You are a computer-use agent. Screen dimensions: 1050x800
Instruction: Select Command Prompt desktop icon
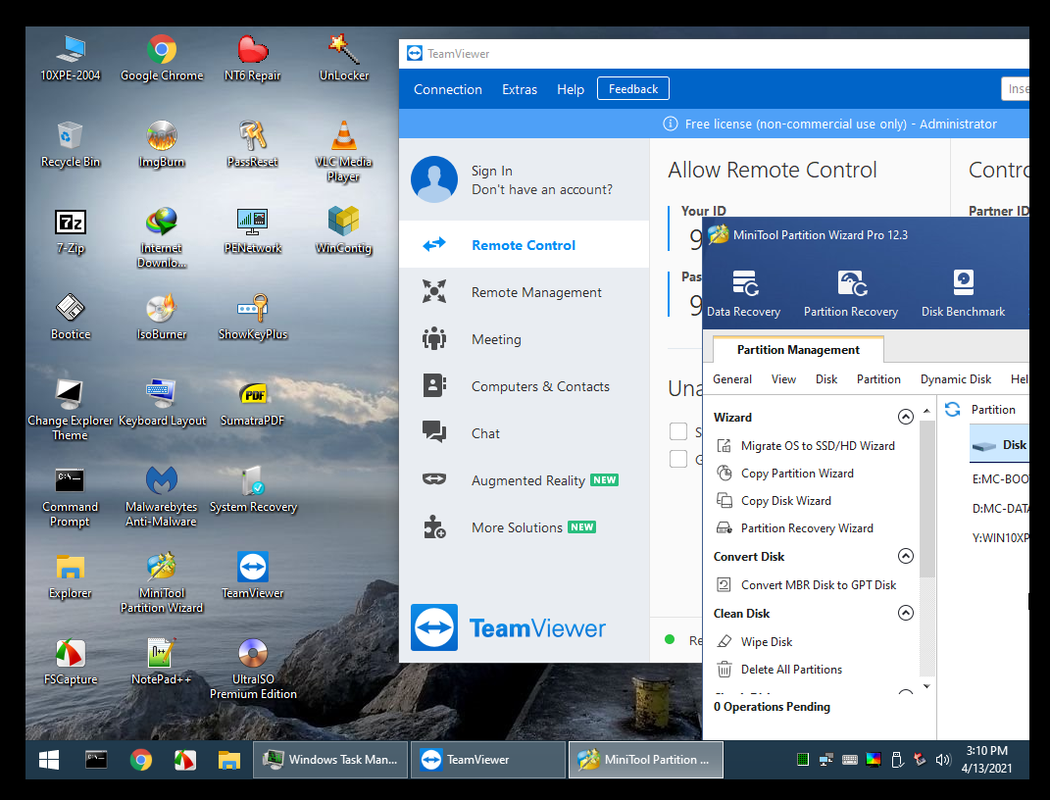click(70, 496)
